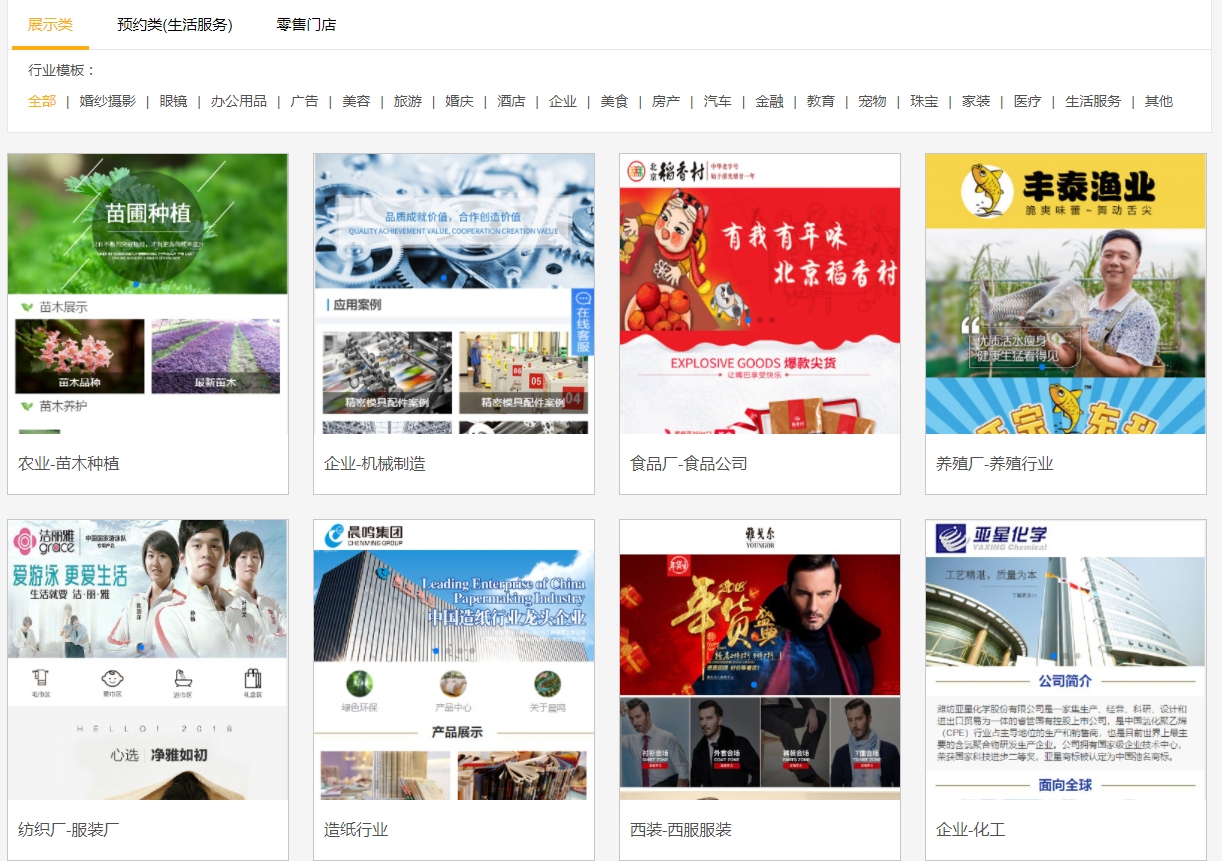Select the 企业 filter in 行业模板
Image resolution: width=1222 pixels, height=861 pixels.
coord(563,101)
